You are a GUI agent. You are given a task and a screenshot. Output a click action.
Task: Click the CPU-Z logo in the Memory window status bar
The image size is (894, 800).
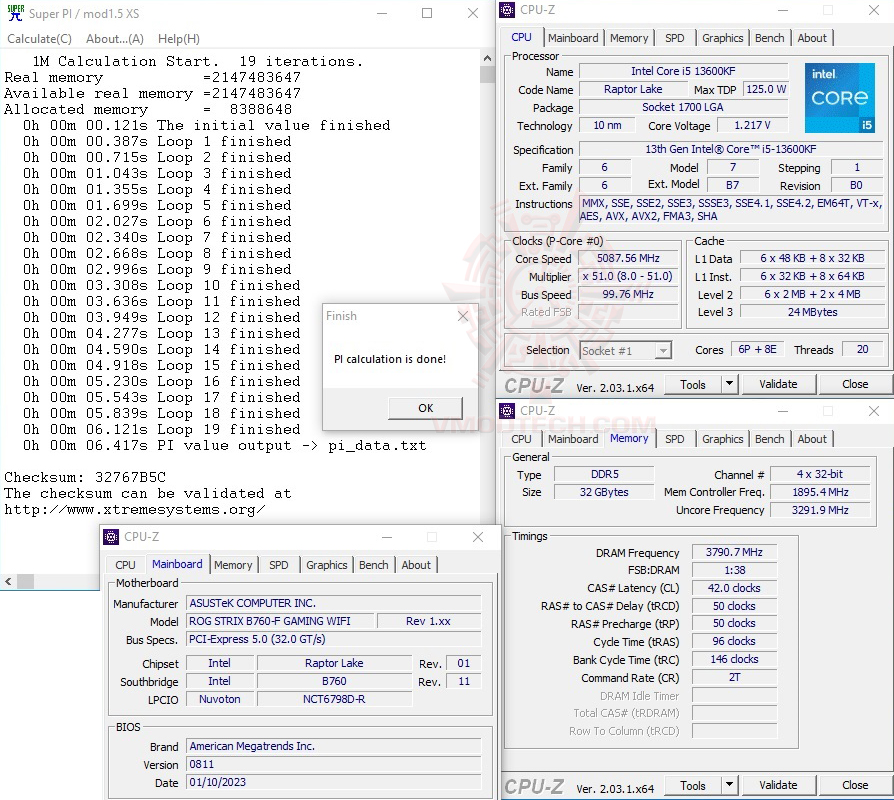pos(536,786)
